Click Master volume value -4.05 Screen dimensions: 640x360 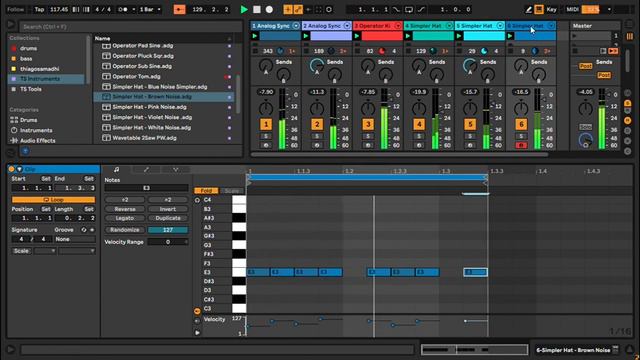[585, 92]
